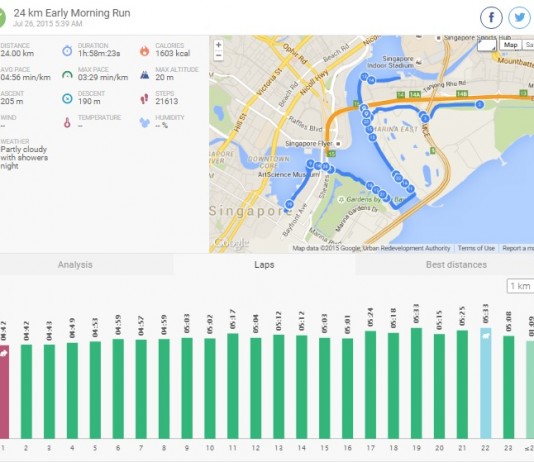Screen dimensions: 534x462
Task: Click the ascent value 205 m
Action: 12,101
